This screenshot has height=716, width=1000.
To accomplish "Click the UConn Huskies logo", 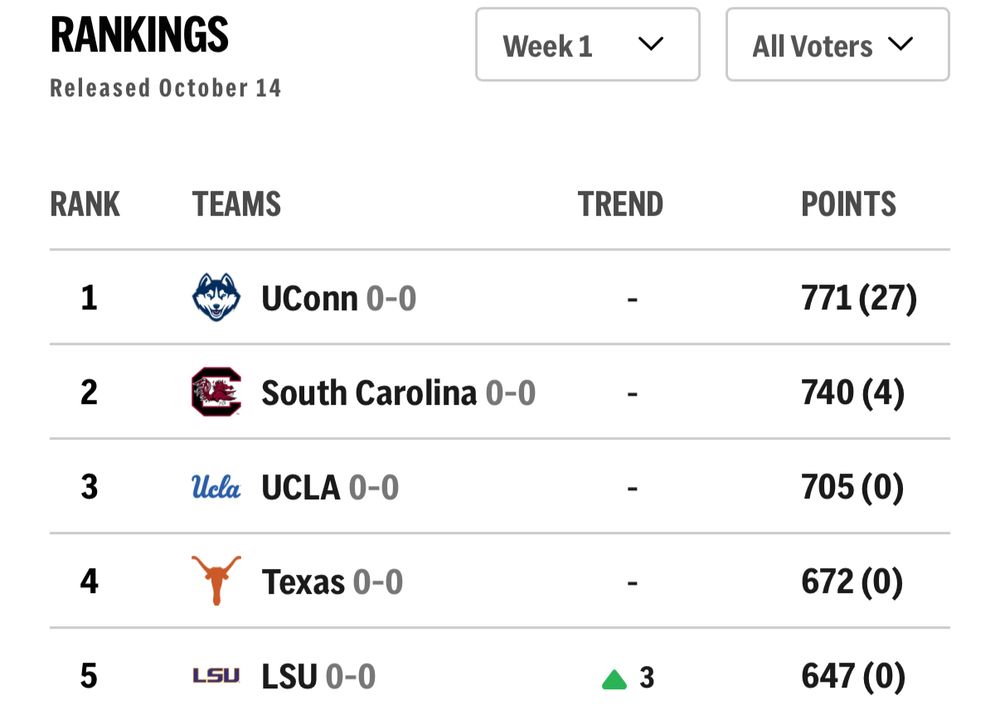I will pyautogui.click(x=216, y=298).
